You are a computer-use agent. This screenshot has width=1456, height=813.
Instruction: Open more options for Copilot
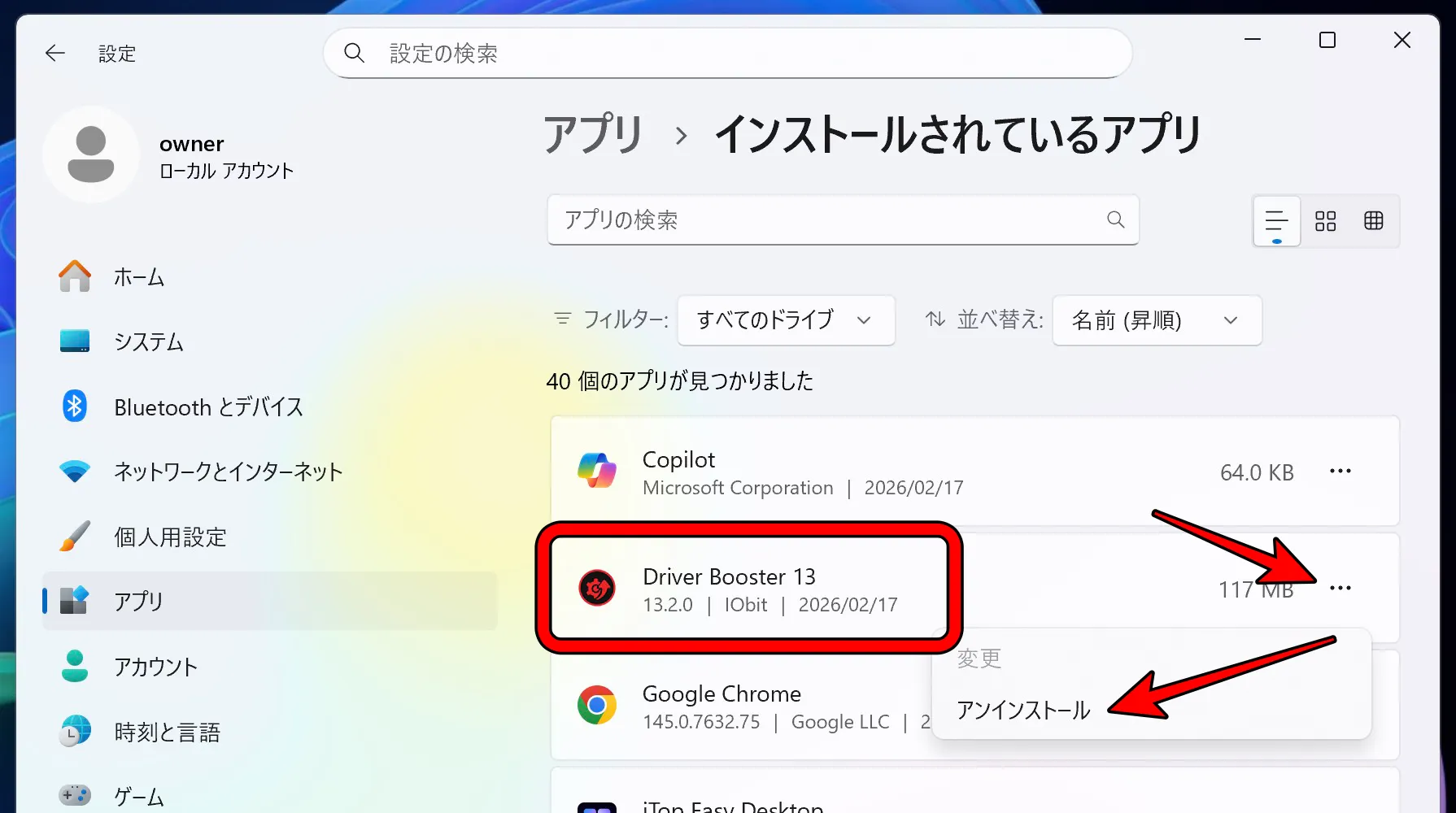tap(1340, 472)
